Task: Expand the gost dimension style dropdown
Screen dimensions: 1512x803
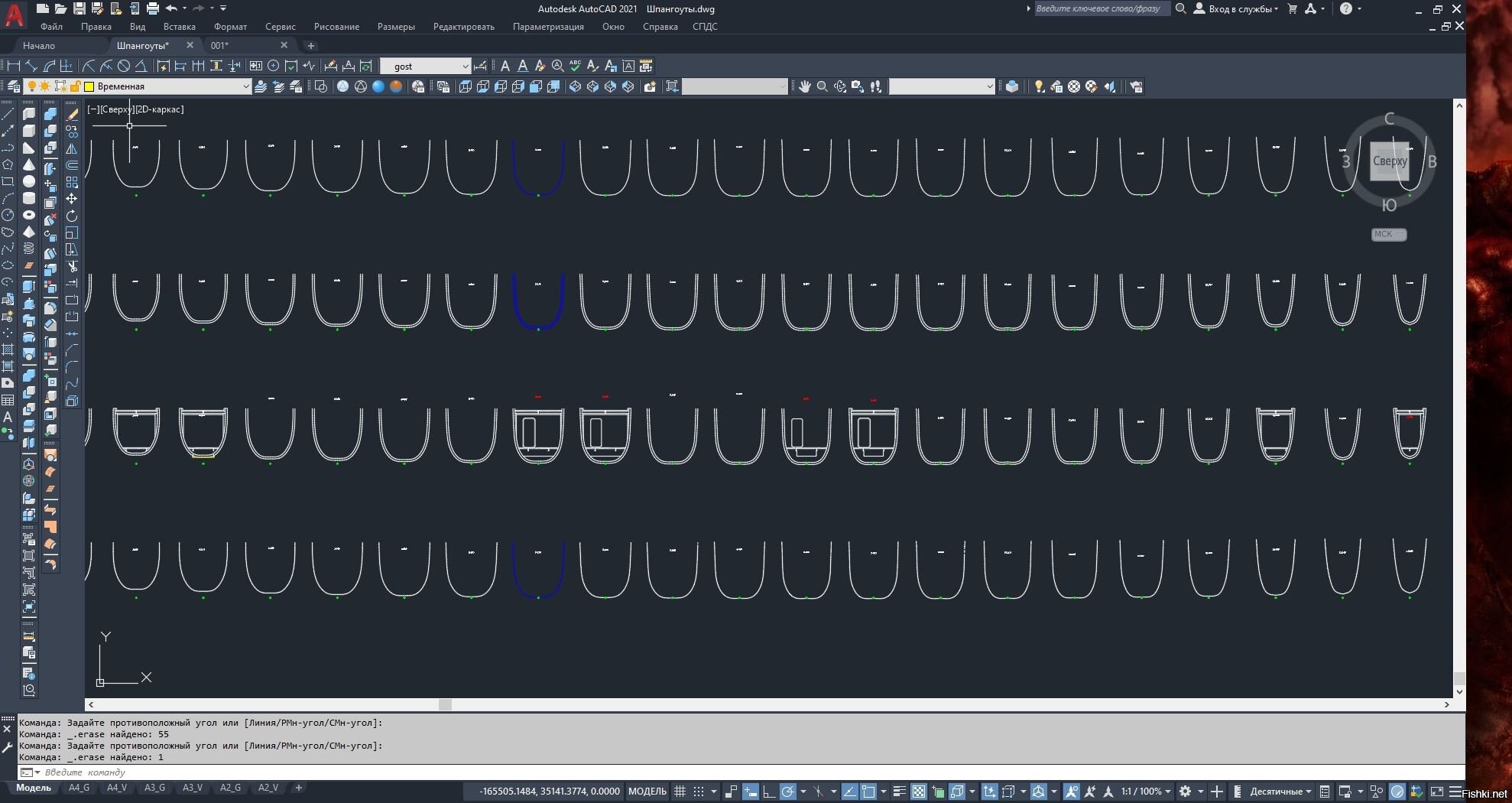Action: point(465,67)
